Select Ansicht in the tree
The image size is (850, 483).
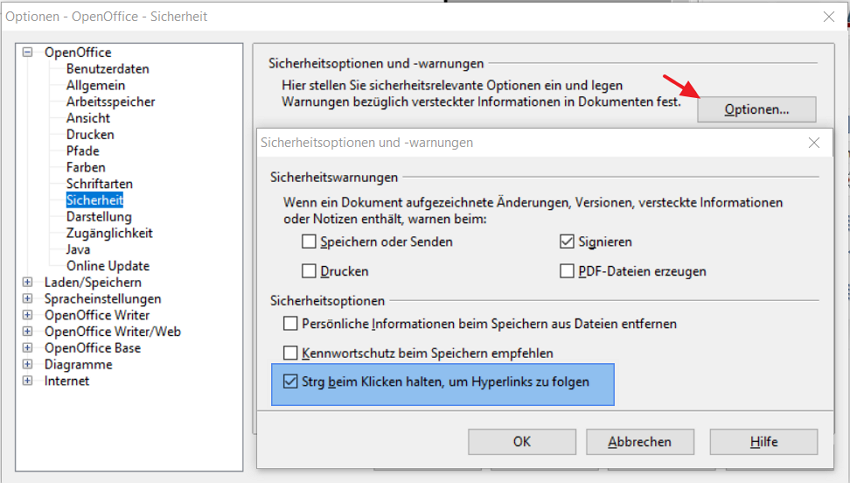88,118
